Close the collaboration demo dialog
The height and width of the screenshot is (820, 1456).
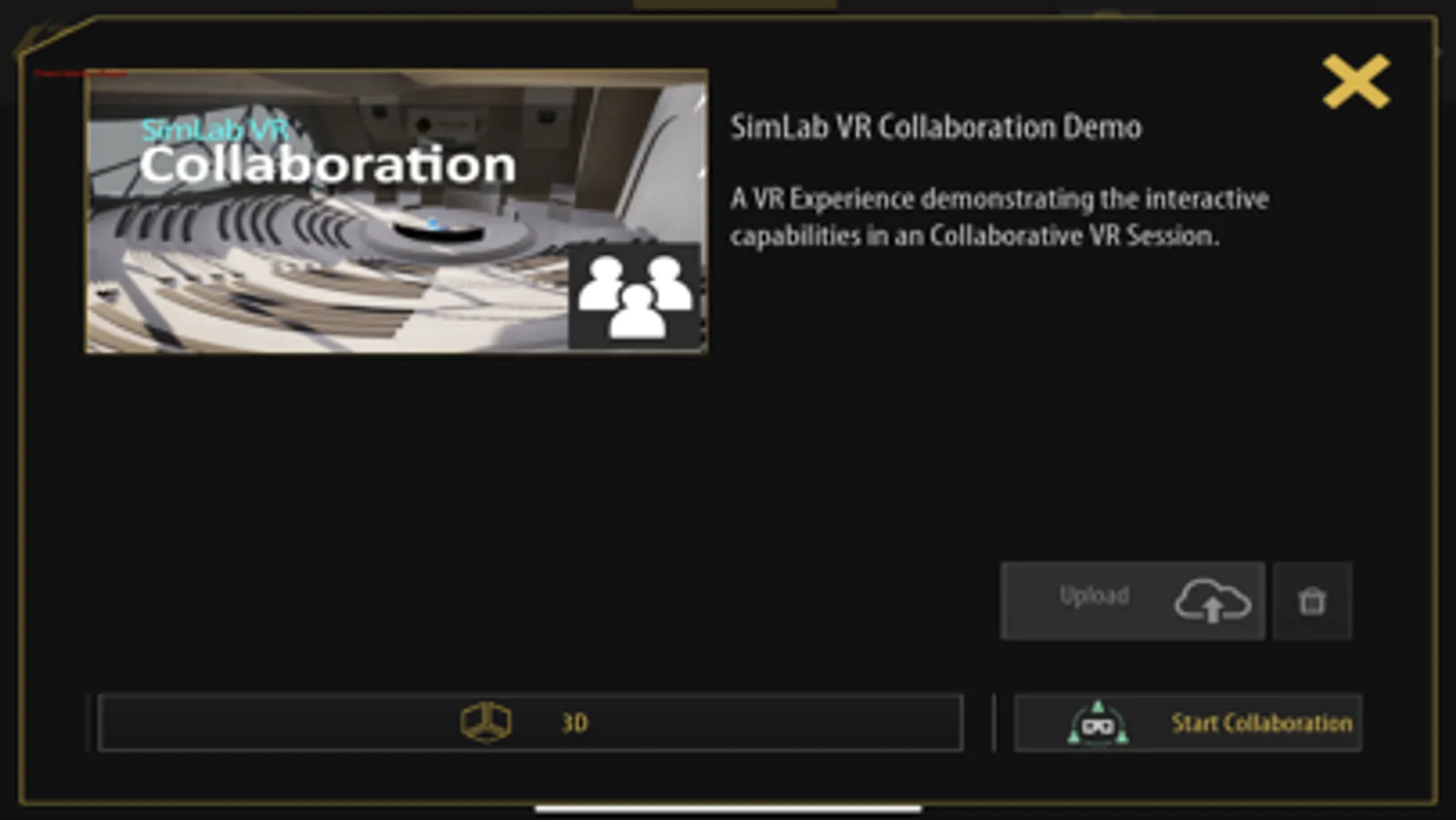1356,81
